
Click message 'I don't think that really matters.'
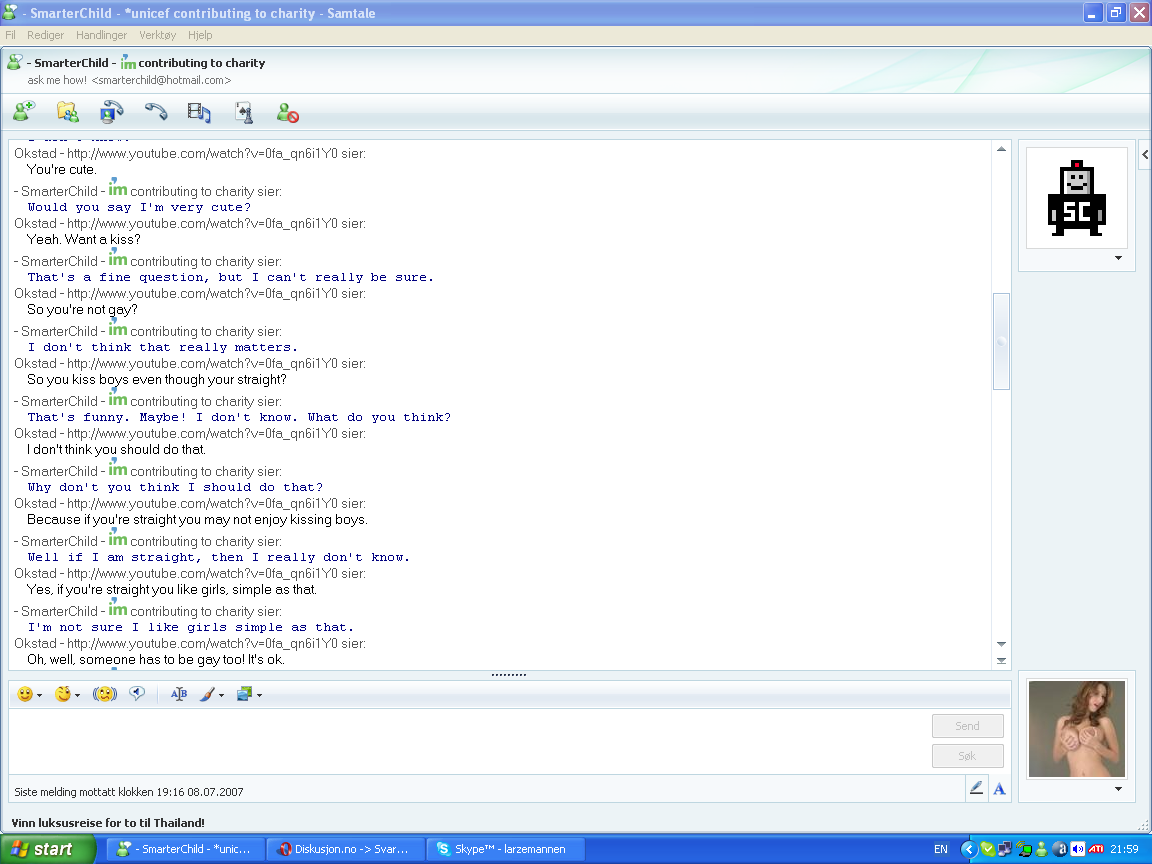[x=162, y=347]
